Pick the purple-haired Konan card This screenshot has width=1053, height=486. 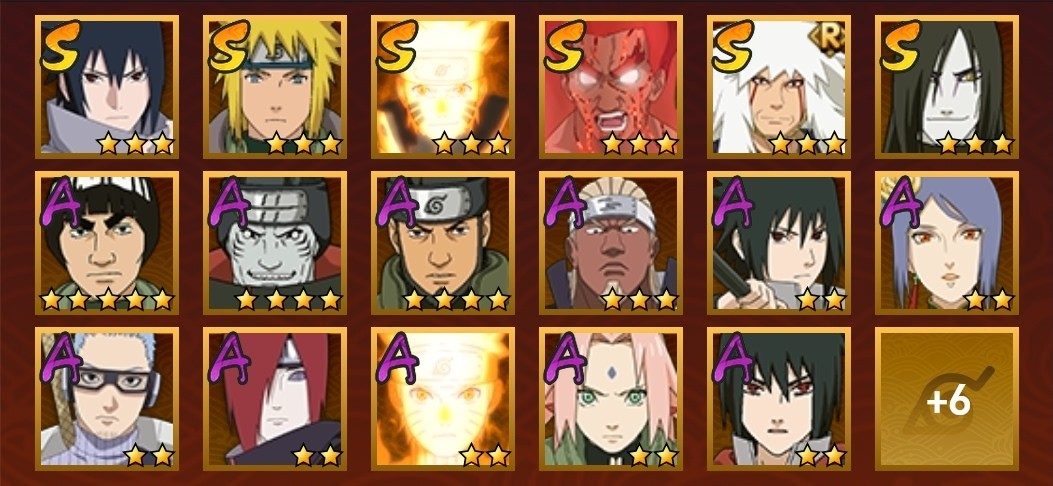pos(946,243)
